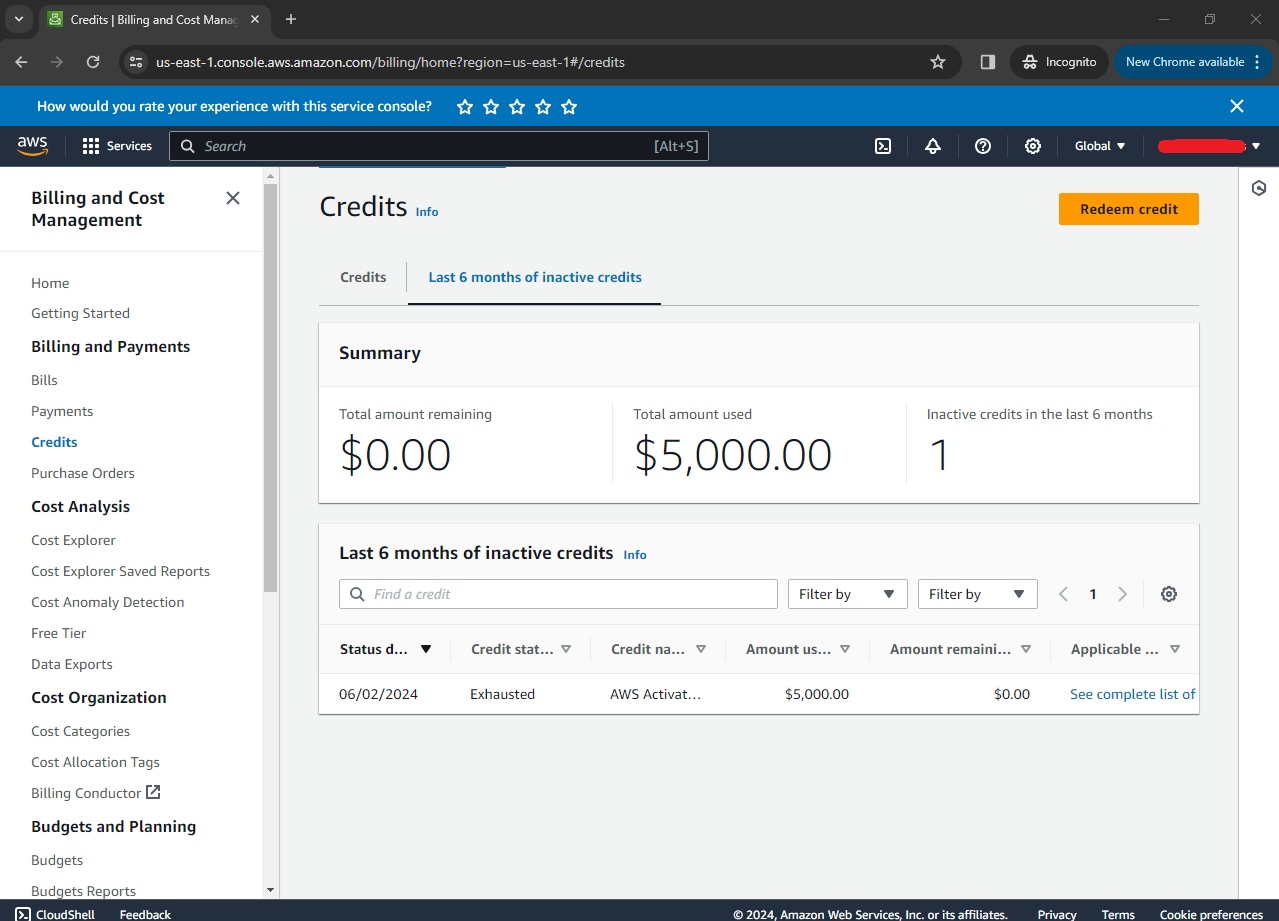Open Data Exports in the sidebar
The height and width of the screenshot is (921, 1279).
coord(71,664)
